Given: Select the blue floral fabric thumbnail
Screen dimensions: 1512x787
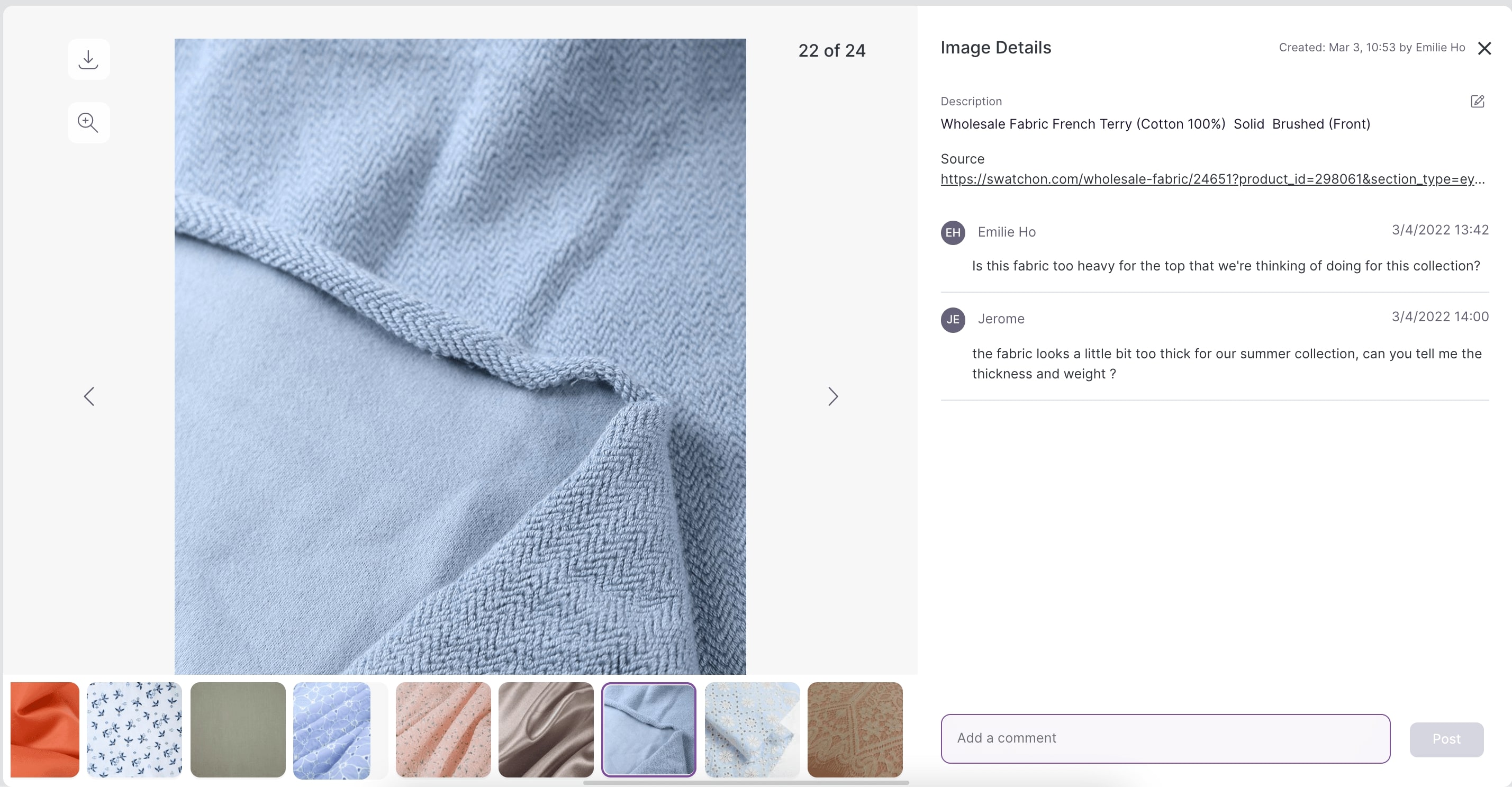Looking at the screenshot, I should coord(332,729).
